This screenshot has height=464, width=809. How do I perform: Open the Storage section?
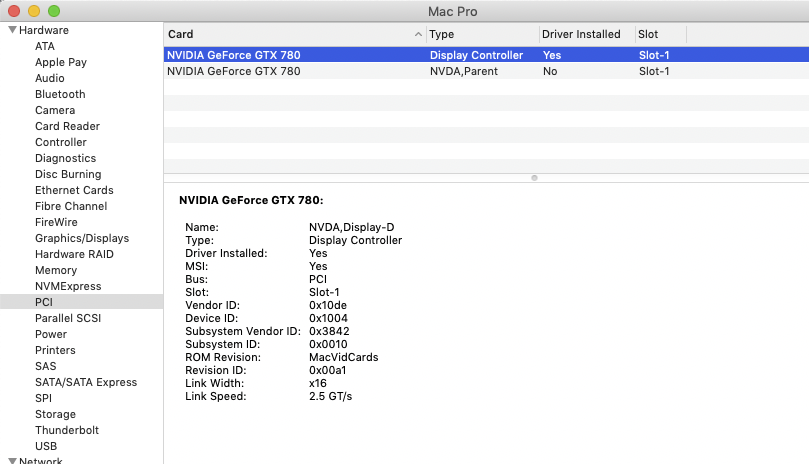point(55,414)
